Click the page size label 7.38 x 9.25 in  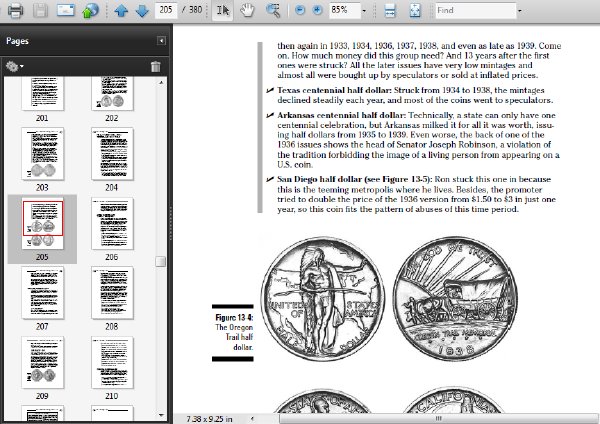click(209, 419)
